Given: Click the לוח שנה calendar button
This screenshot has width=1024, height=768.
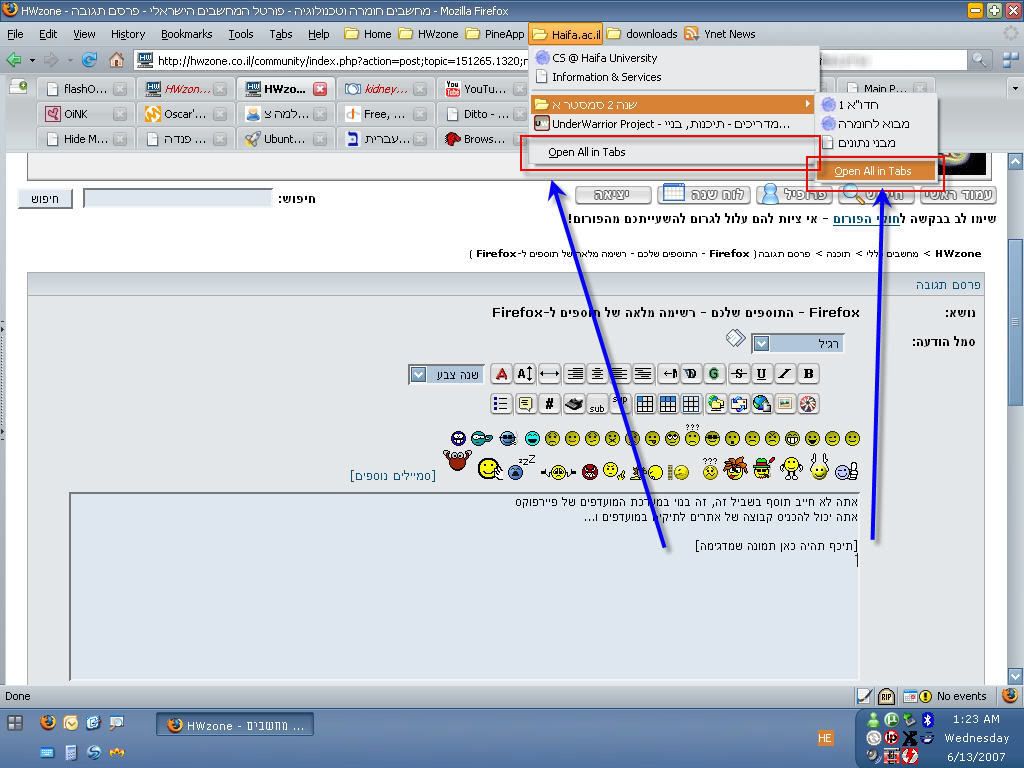Looking at the screenshot, I should tap(703, 194).
